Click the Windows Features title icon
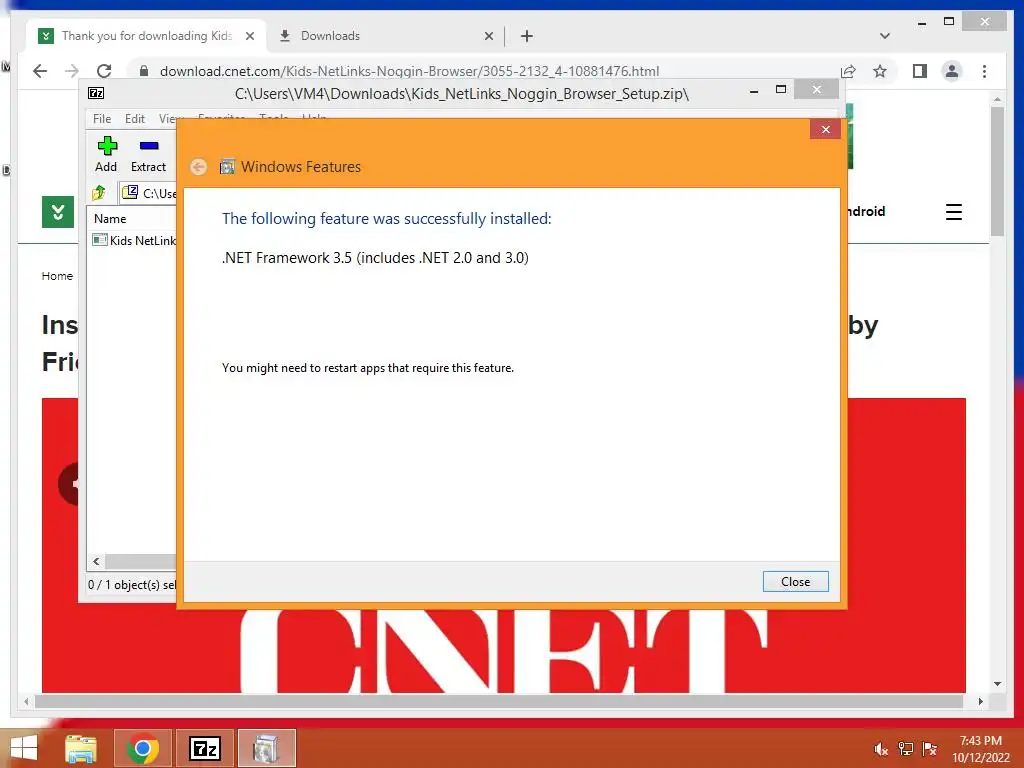 (227, 167)
